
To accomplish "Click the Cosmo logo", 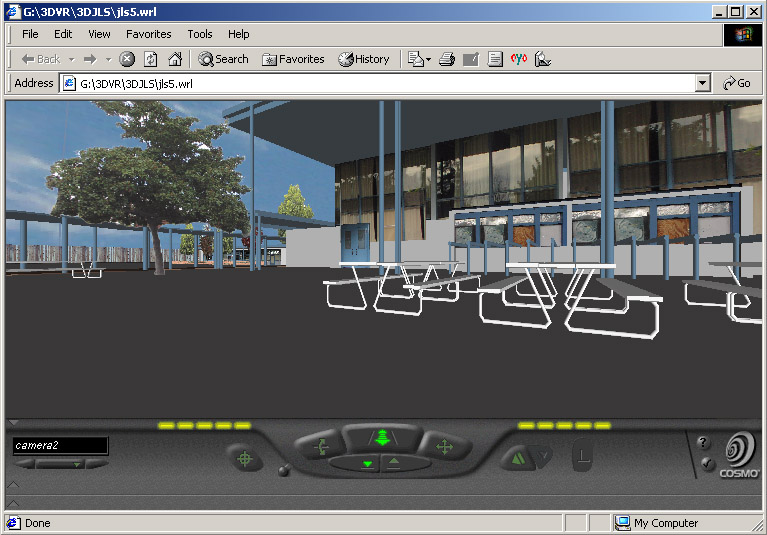I will tap(739, 454).
